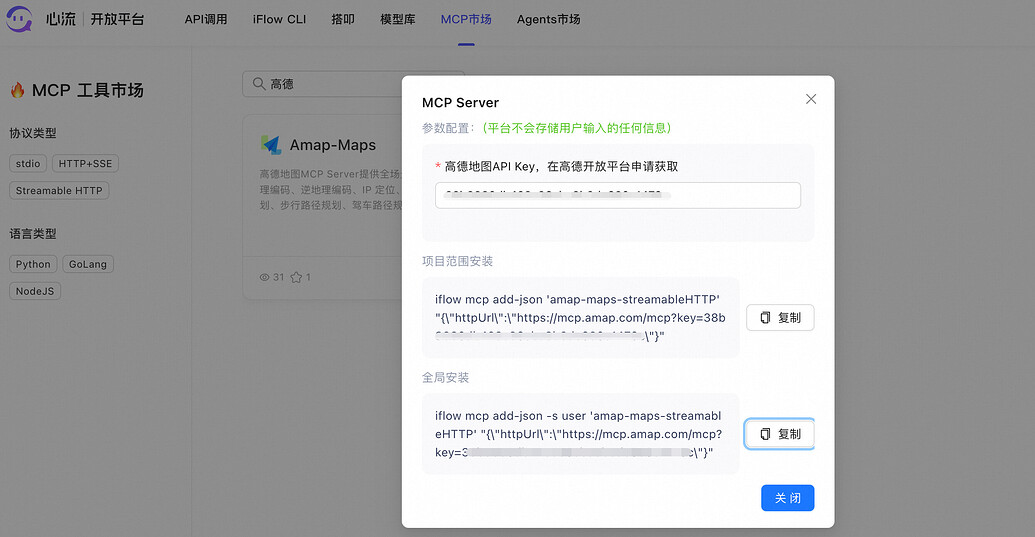Filter by GoLang language tag
Viewport: 1035px width, 537px height.
88,264
